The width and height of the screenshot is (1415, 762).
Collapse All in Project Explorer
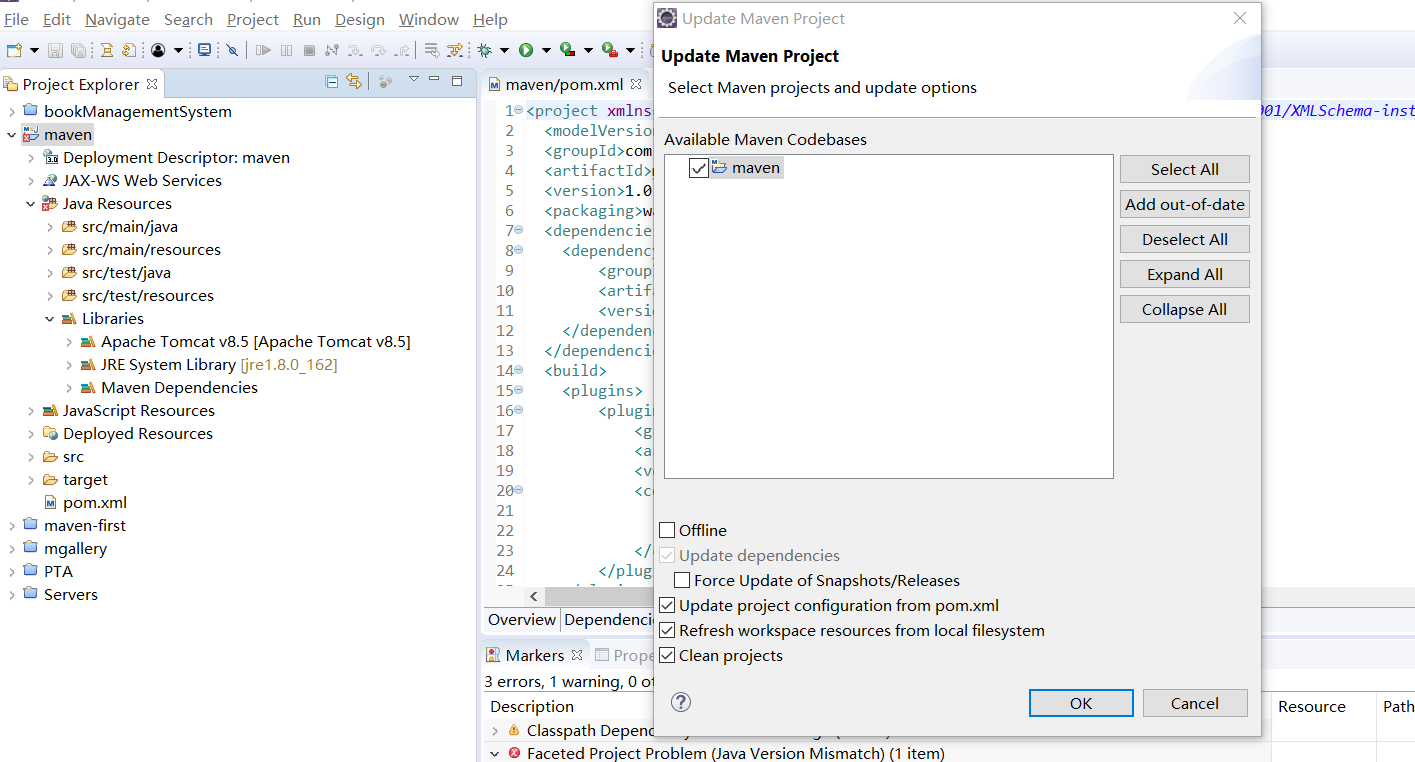[332, 82]
